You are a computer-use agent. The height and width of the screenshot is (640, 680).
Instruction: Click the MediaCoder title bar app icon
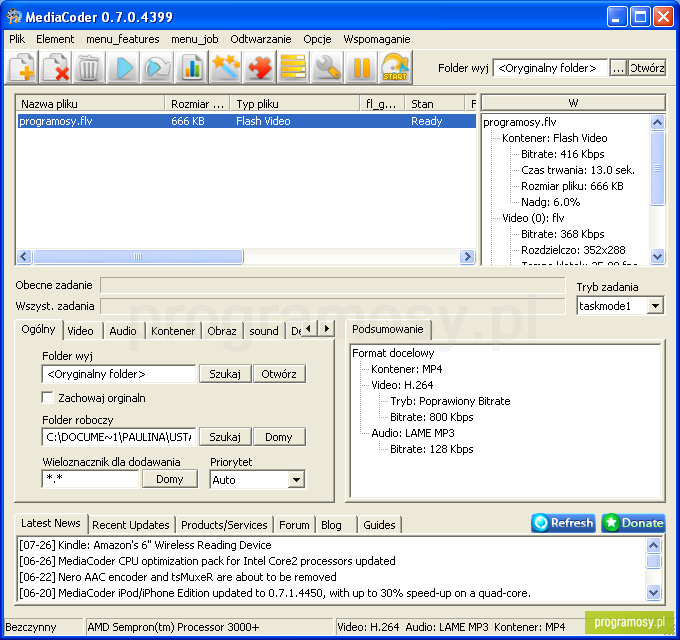14,17
